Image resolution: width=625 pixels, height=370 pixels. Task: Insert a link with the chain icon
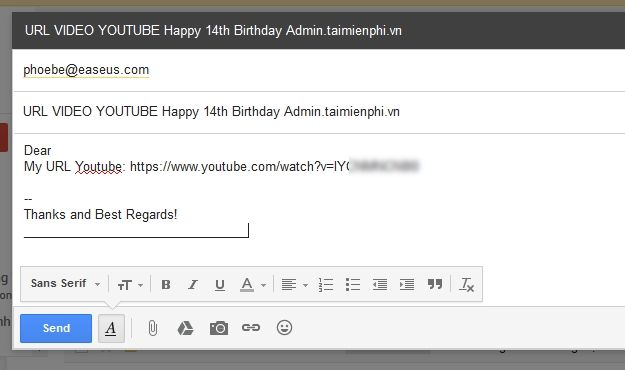click(251, 328)
